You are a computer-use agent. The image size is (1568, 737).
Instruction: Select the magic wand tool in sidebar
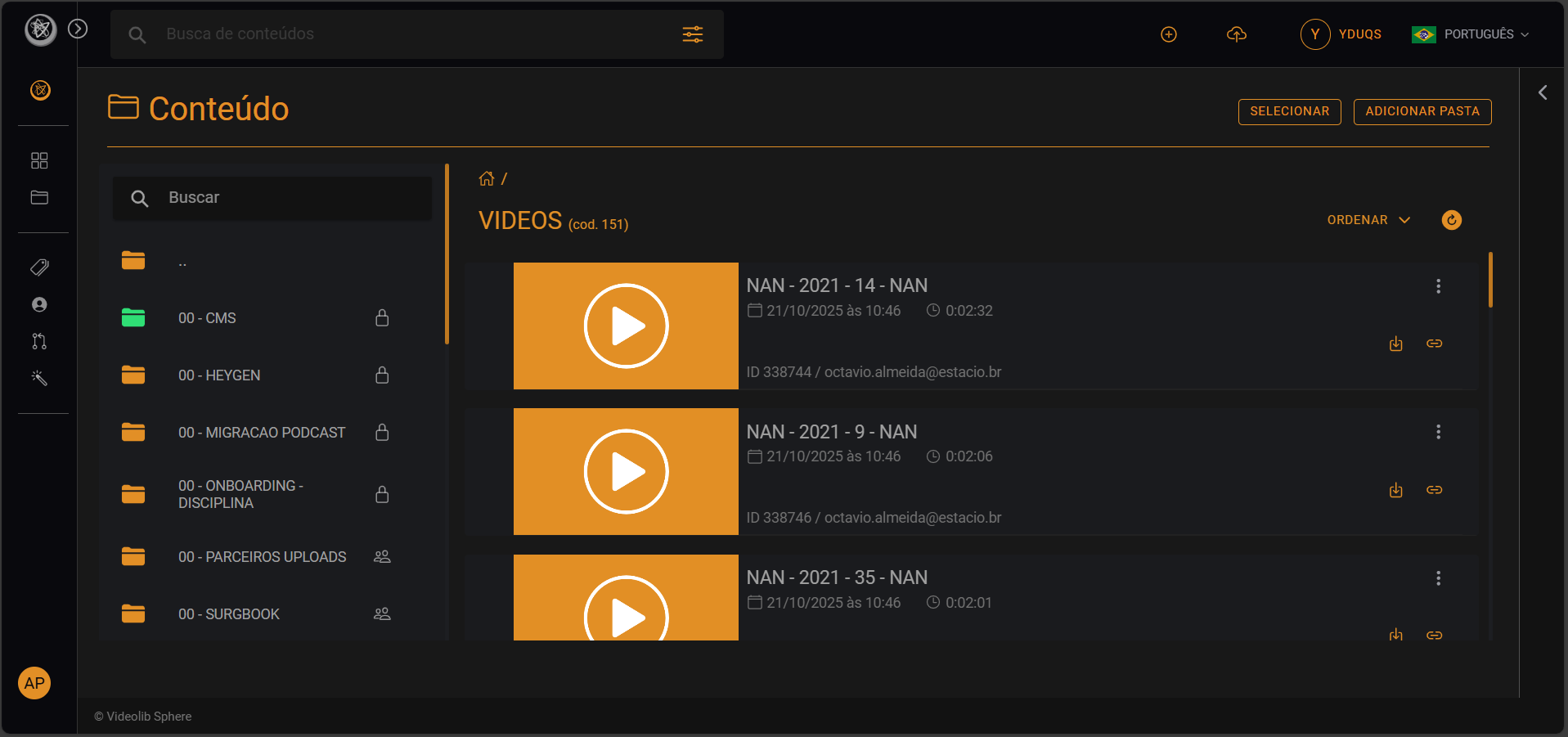tap(38, 378)
